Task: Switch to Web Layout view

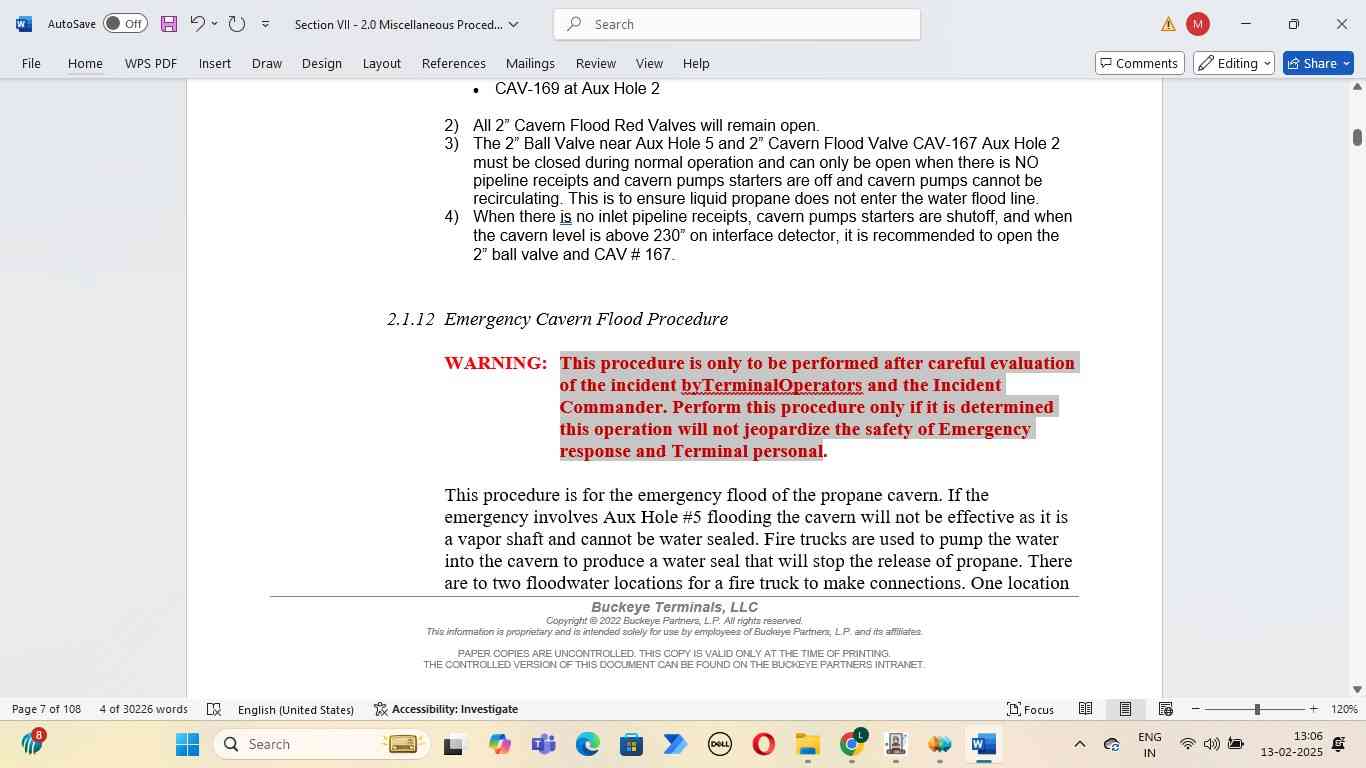Action: 1165,709
